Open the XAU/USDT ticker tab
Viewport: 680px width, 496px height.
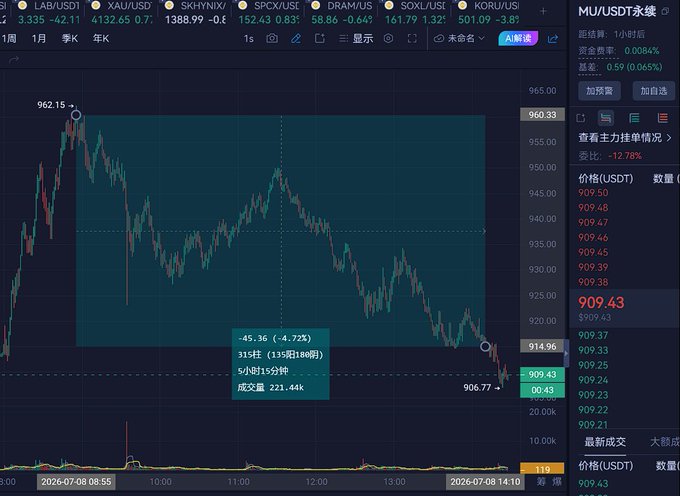tap(122, 13)
